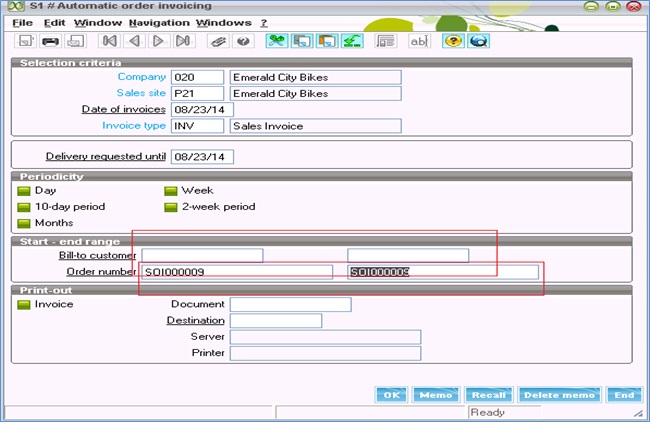Open the File menu
Image resolution: width=650 pixels, height=422 pixels.
click(22, 23)
